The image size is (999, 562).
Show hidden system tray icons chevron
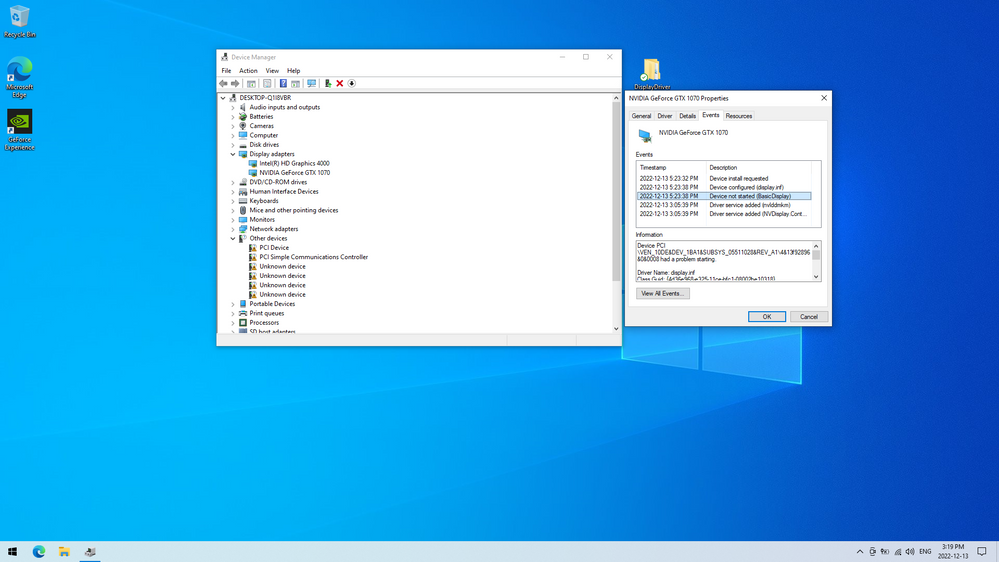tap(859, 552)
